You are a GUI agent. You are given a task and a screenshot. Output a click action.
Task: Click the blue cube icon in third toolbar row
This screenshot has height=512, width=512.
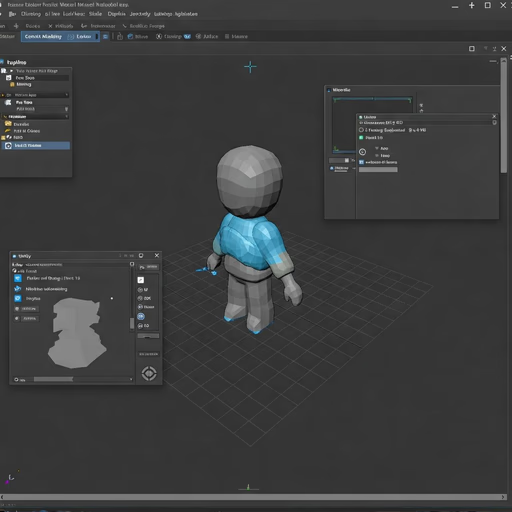pos(130,37)
